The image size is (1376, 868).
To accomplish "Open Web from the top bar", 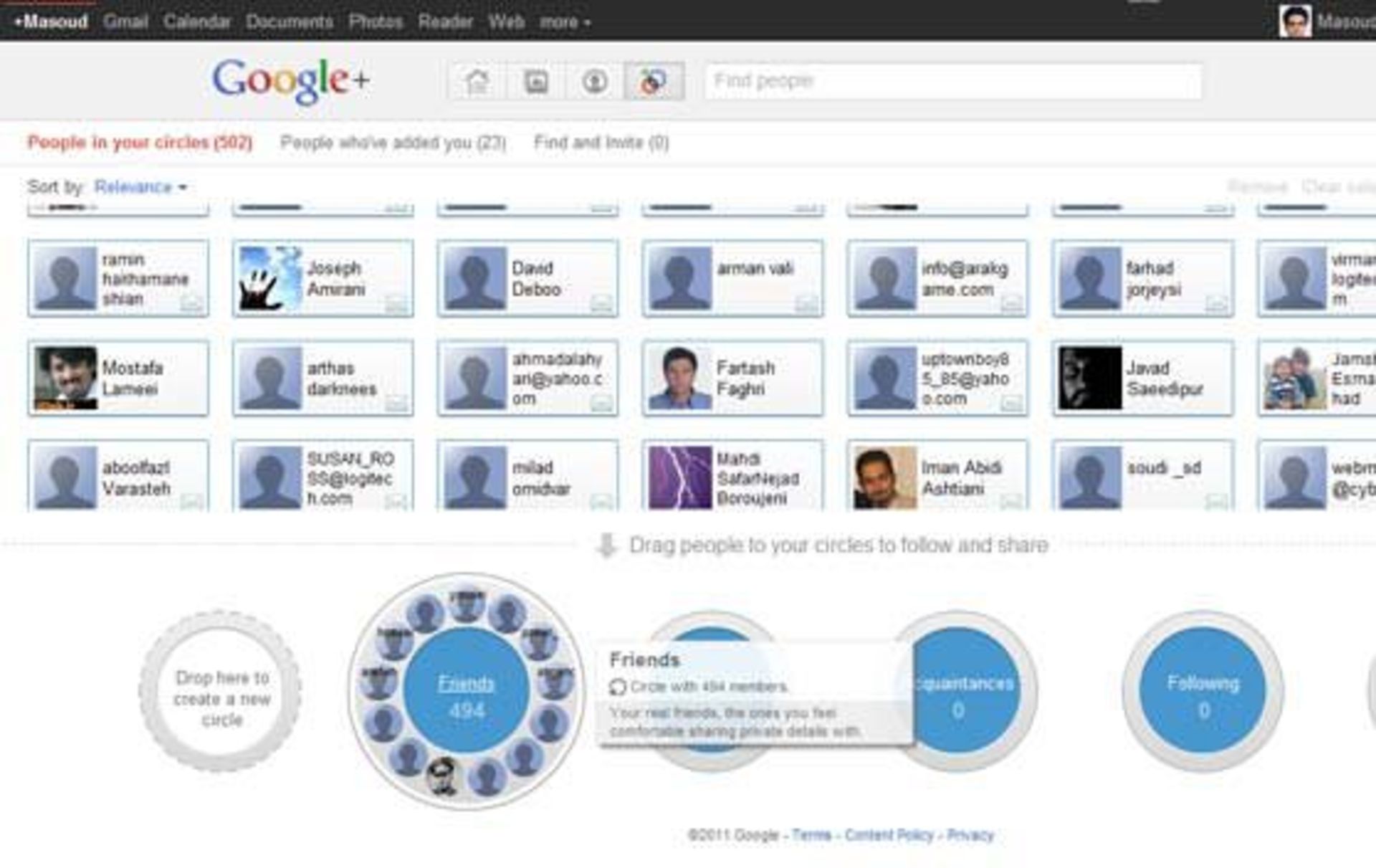I will click(506, 22).
